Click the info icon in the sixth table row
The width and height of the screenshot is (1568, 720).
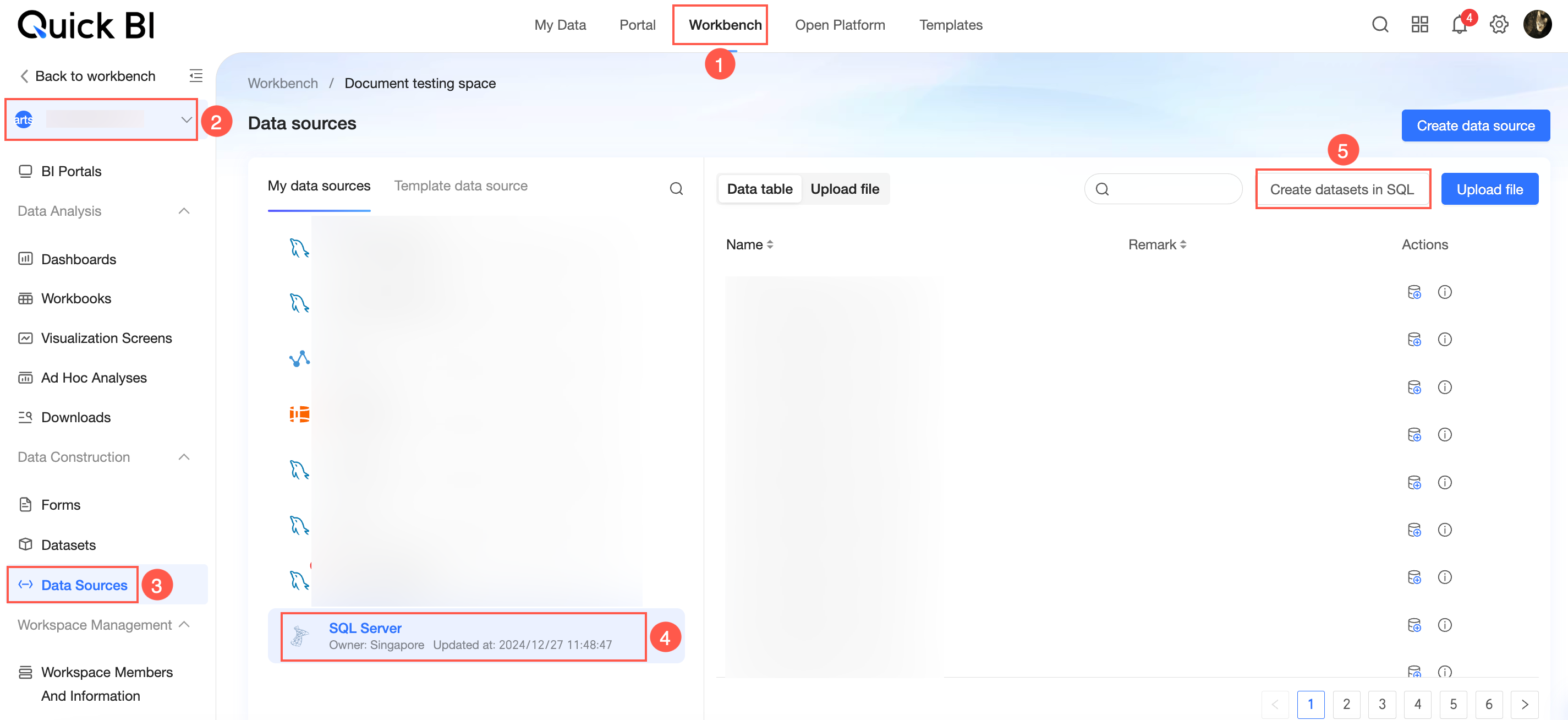pos(1444,530)
